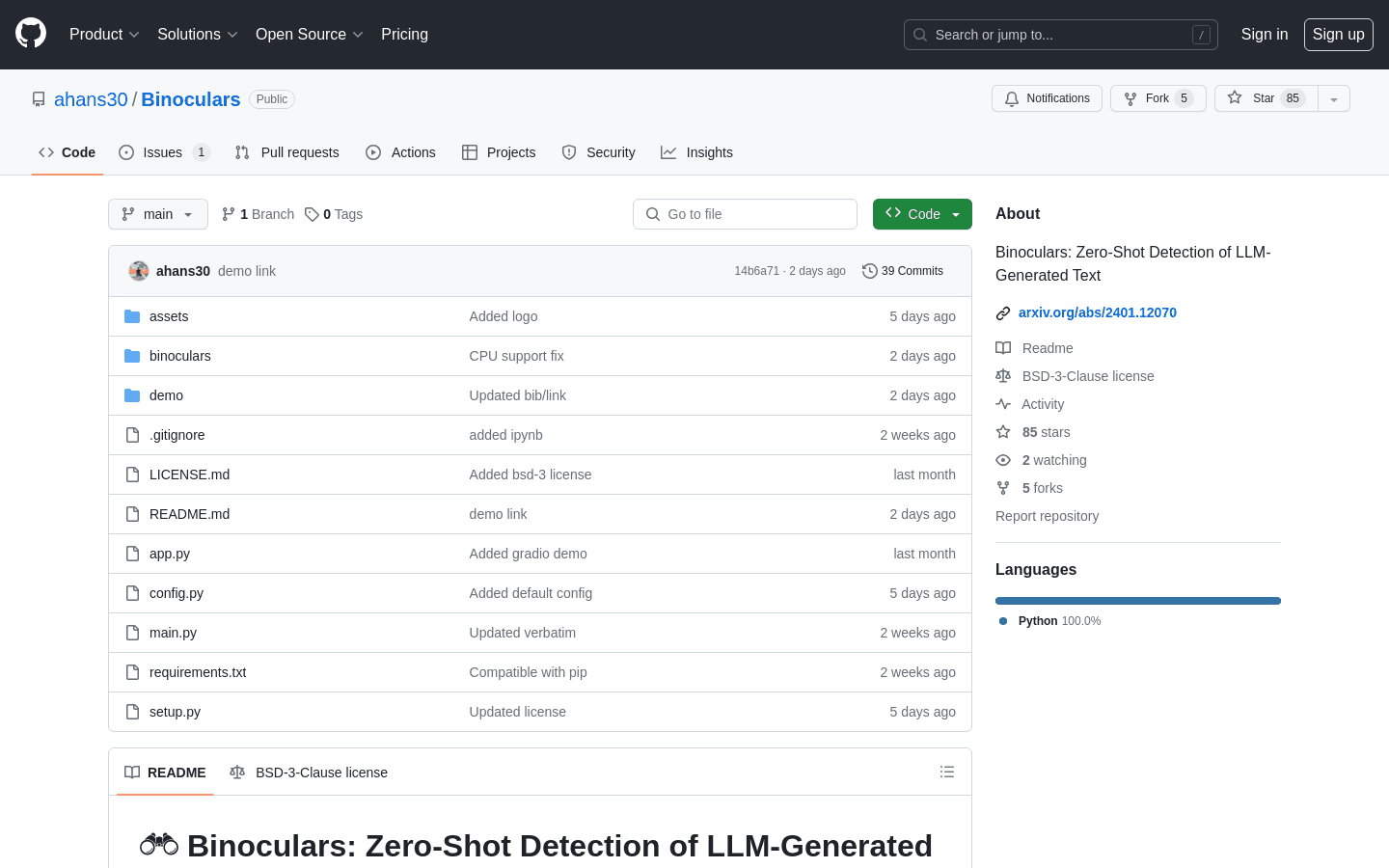This screenshot has height=868, width=1389.
Task: Focus the Go to file field
Action: 745,214
